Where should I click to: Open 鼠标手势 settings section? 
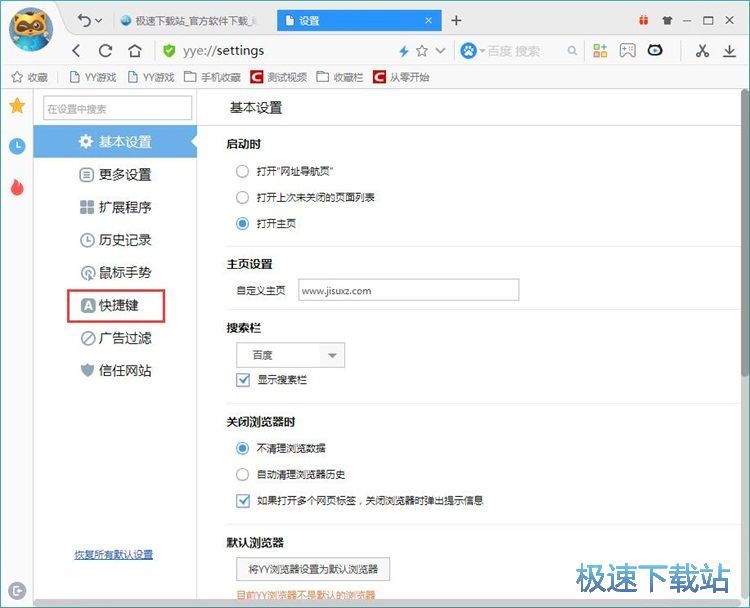[x=115, y=273]
